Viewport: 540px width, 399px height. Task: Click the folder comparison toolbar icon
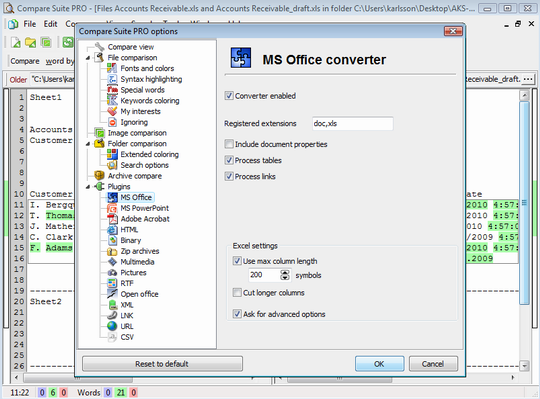30,42
